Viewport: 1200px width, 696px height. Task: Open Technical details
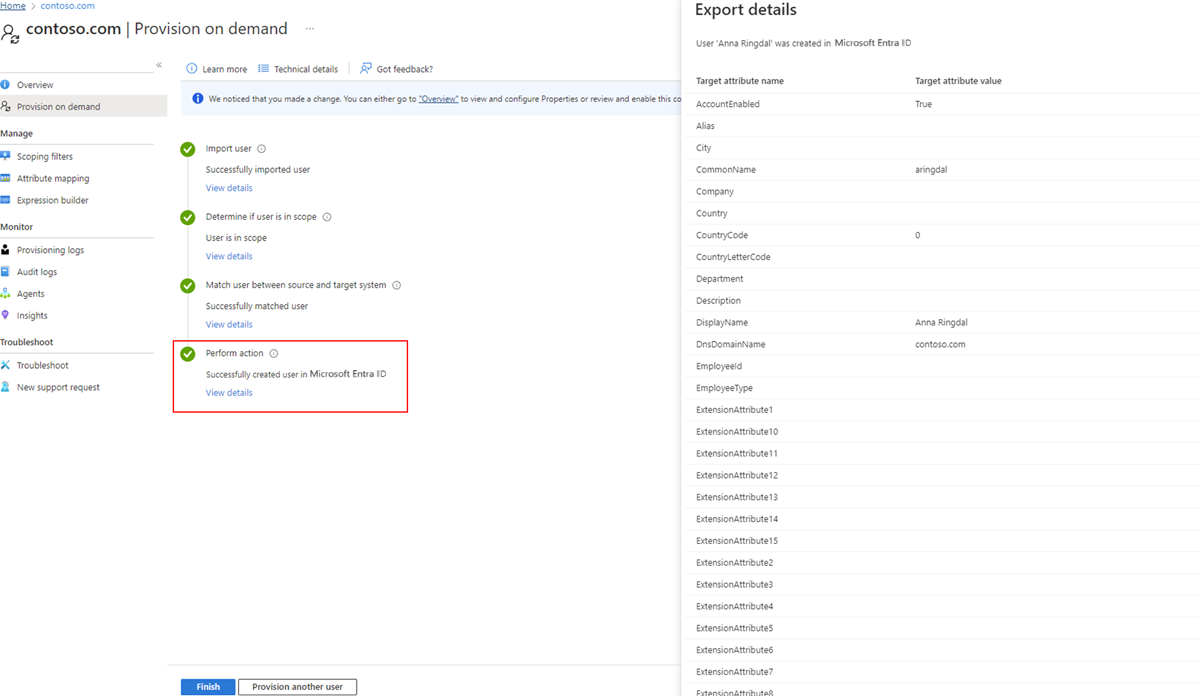pyautogui.click(x=298, y=69)
